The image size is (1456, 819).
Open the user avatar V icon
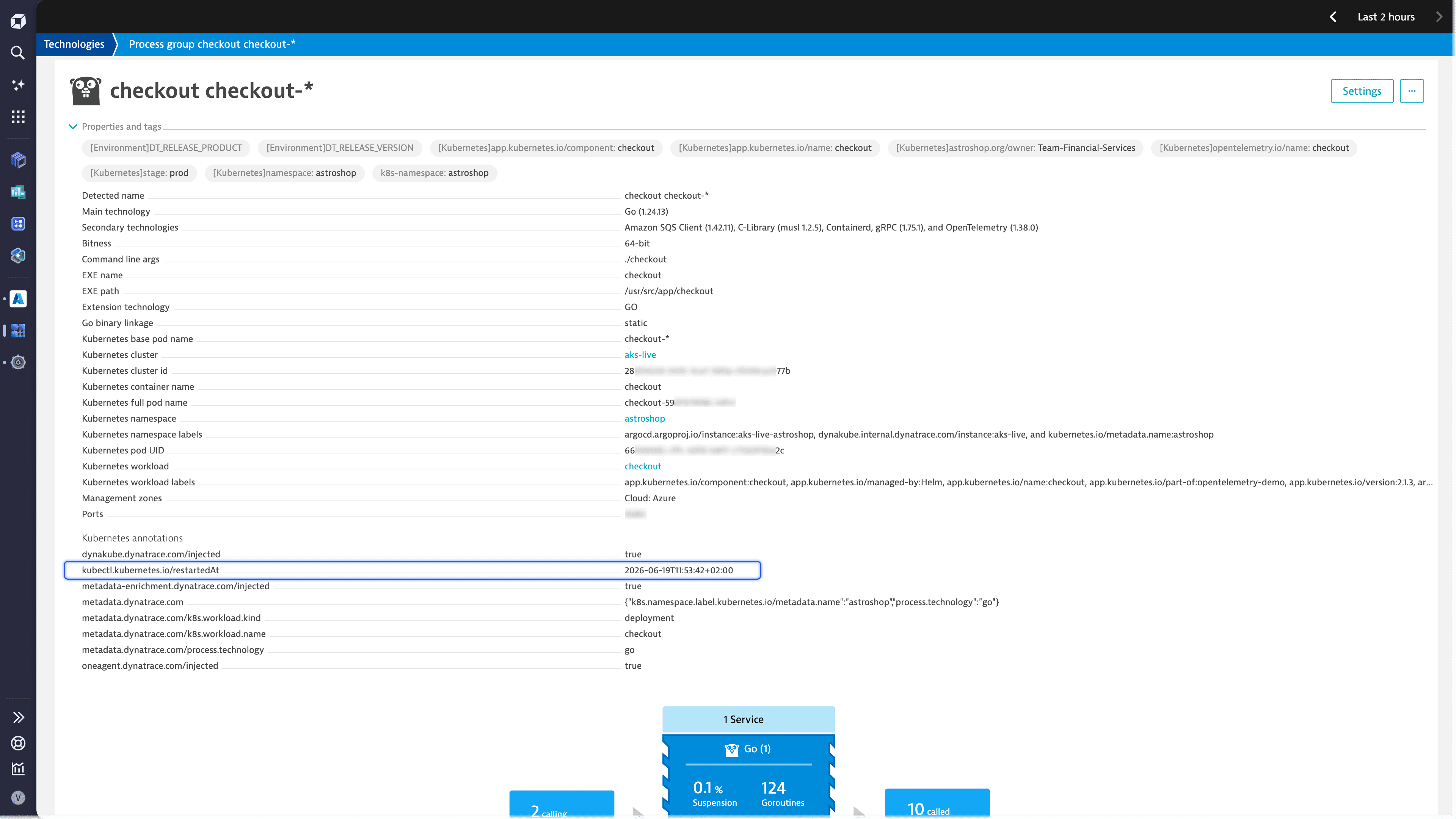pyautogui.click(x=18, y=797)
